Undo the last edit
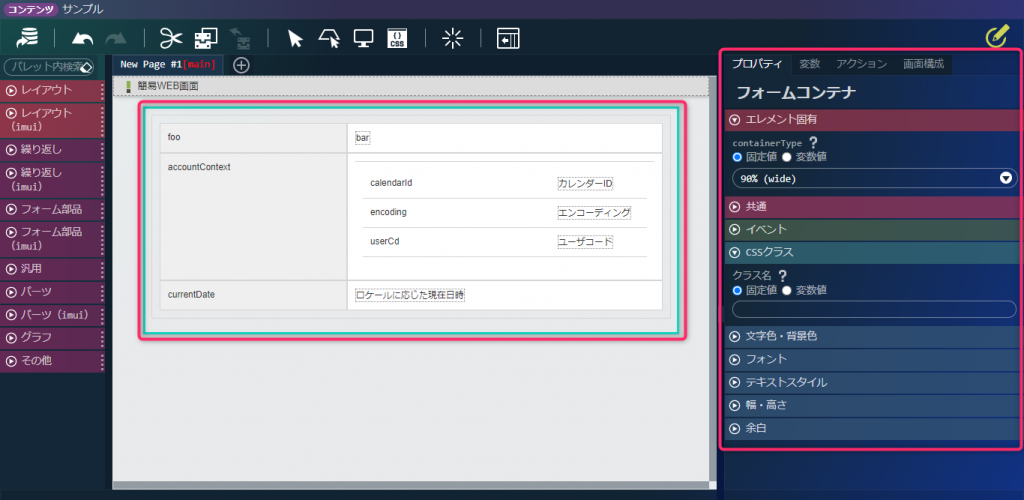The height and width of the screenshot is (500, 1024). pyautogui.click(x=82, y=39)
